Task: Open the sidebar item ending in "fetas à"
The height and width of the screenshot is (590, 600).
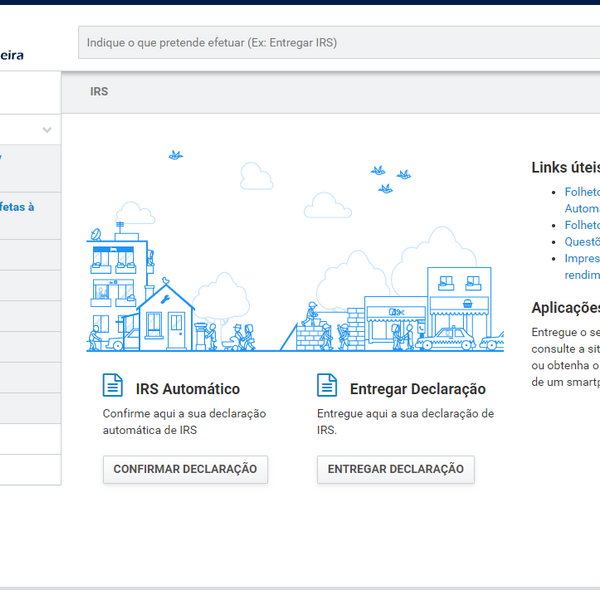Action: [17, 207]
